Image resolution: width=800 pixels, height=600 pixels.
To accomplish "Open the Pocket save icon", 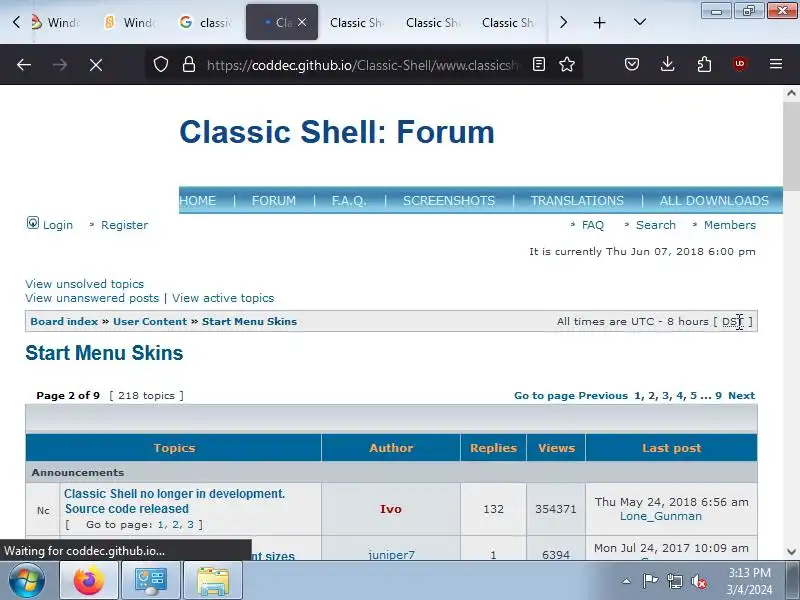I will (x=632, y=64).
